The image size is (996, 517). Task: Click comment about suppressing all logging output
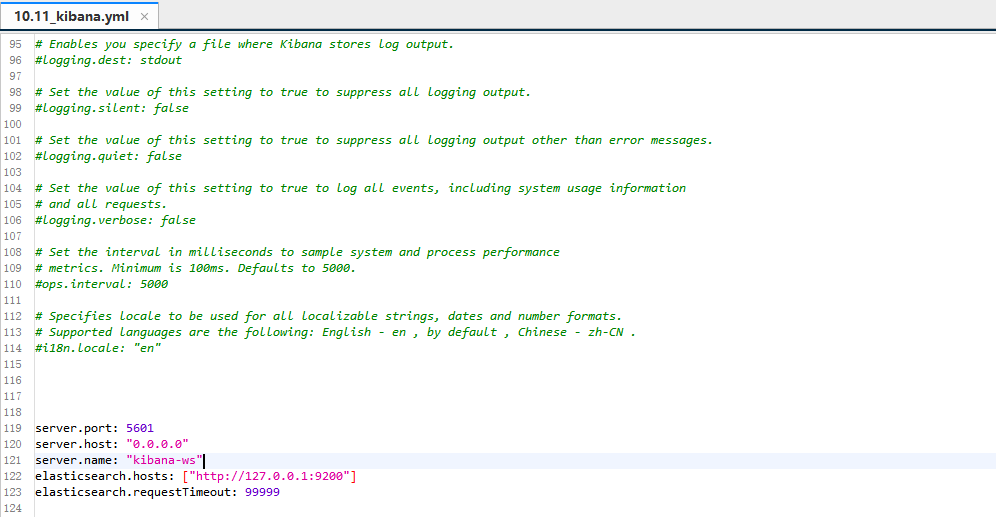tap(283, 92)
